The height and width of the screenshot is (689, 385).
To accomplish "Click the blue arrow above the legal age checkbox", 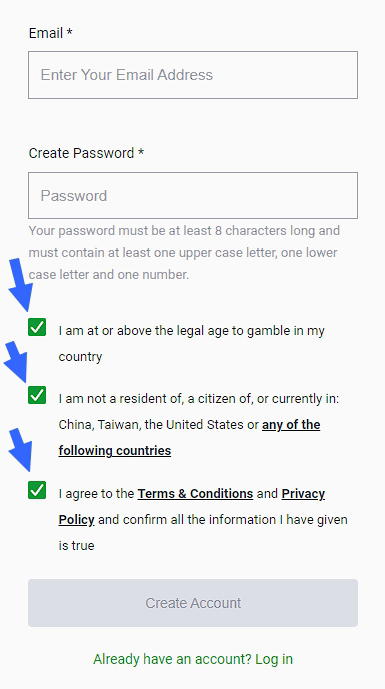I will (21, 284).
